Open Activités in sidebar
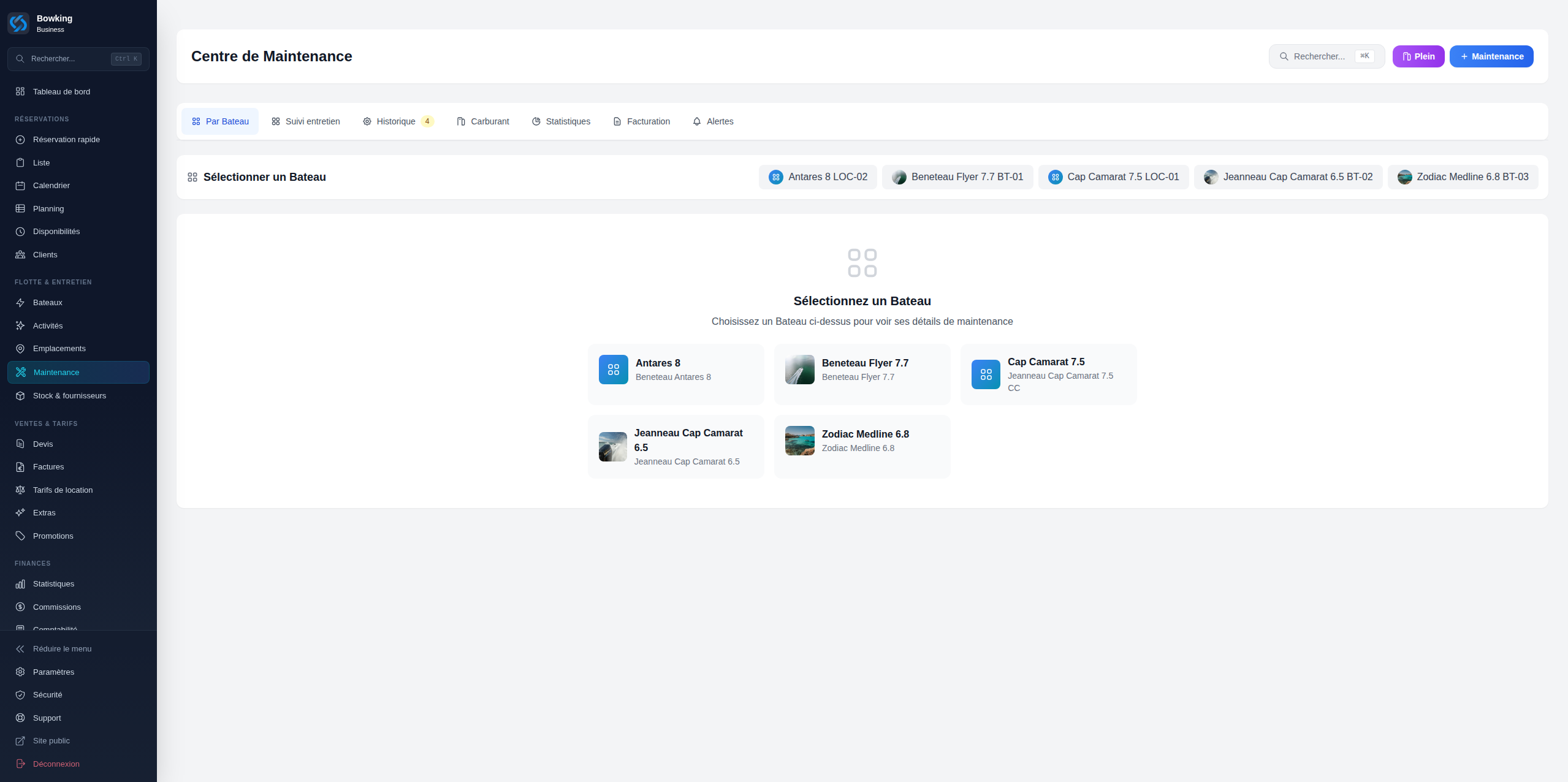Screen dimensions: 1568x782 (78, 326)
